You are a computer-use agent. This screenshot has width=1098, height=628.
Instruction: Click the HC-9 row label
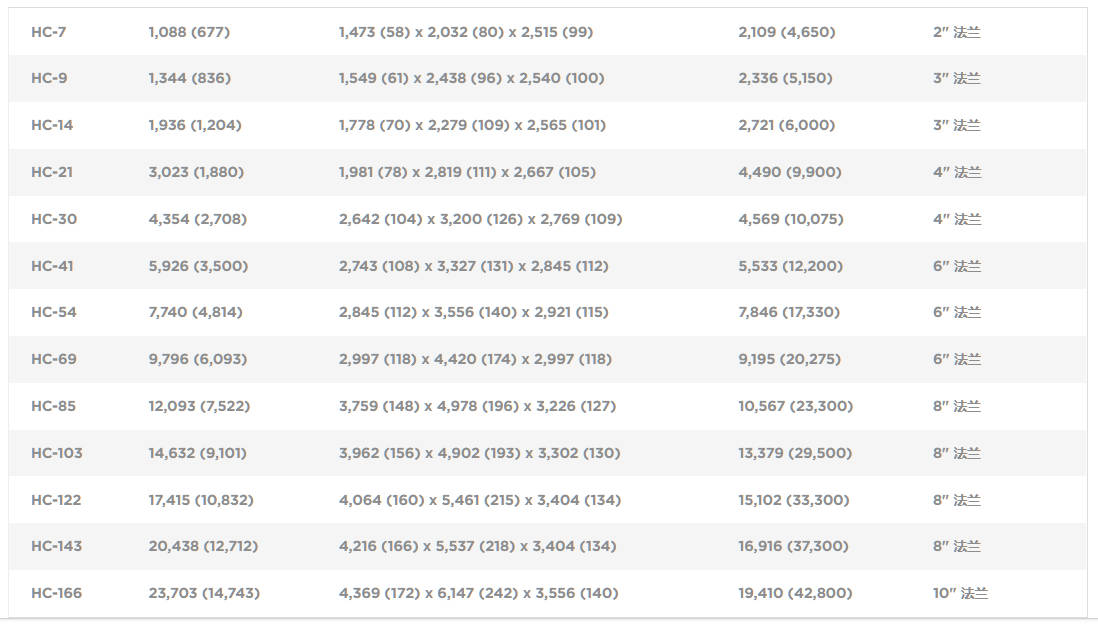(x=49, y=78)
